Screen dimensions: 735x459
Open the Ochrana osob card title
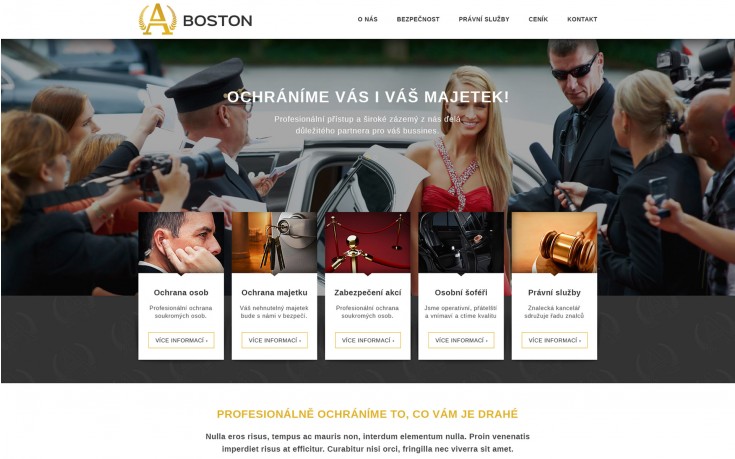(x=181, y=293)
